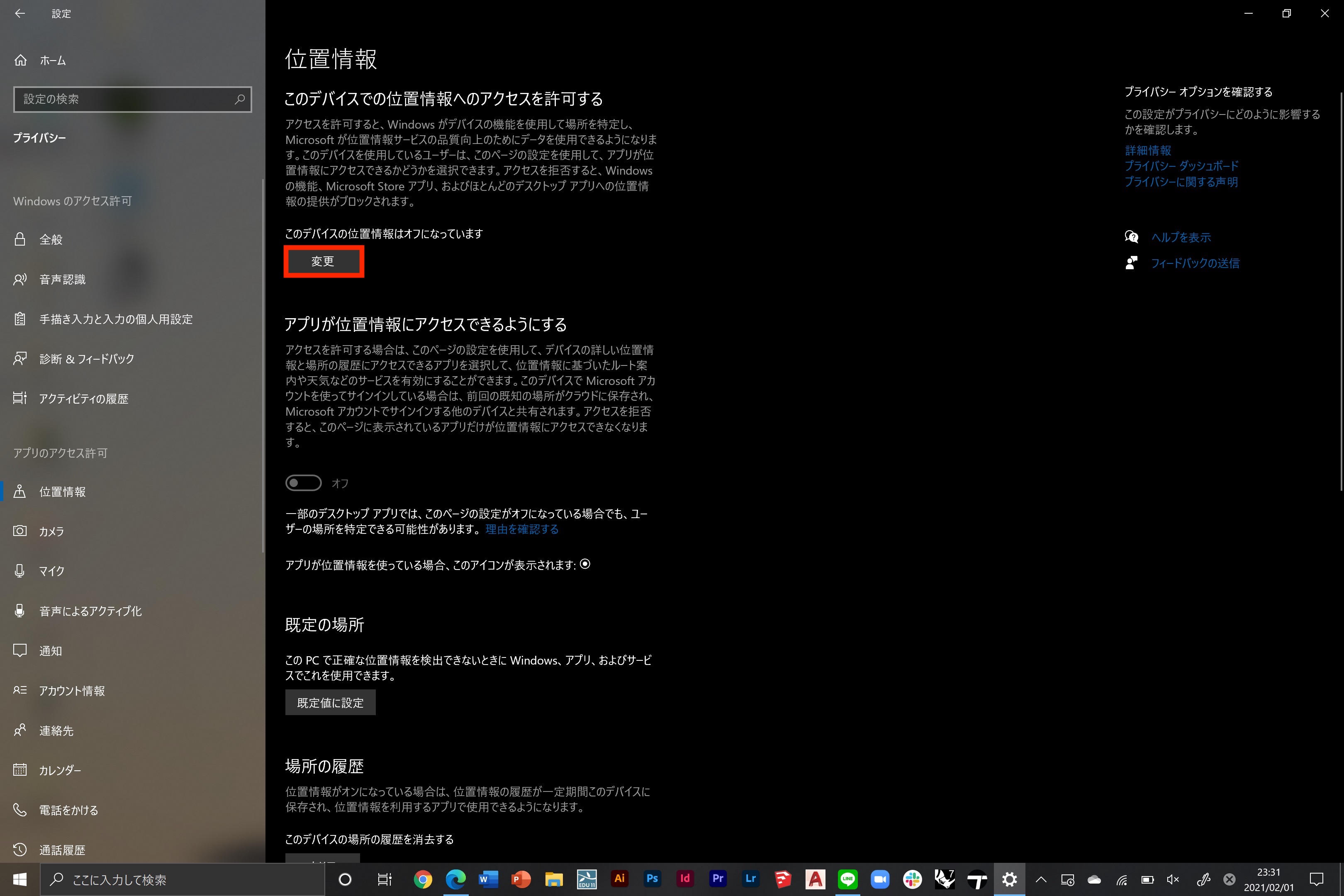This screenshot has height=896, width=1344.
Task: Expand hidden system tray icons chevron
Action: [x=1041, y=879]
